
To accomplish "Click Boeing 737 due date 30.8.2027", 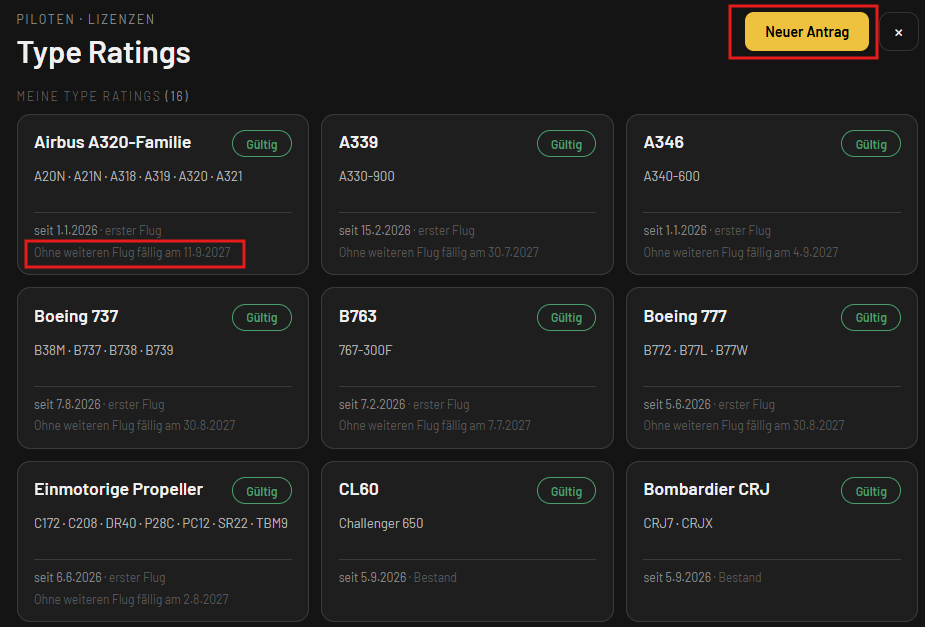I will (135, 425).
